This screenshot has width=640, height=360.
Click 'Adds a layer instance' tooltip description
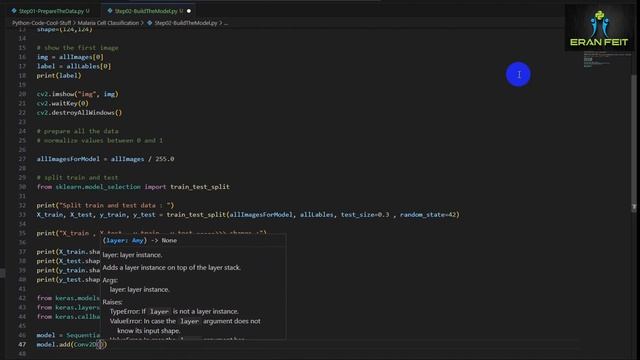click(171, 268)
